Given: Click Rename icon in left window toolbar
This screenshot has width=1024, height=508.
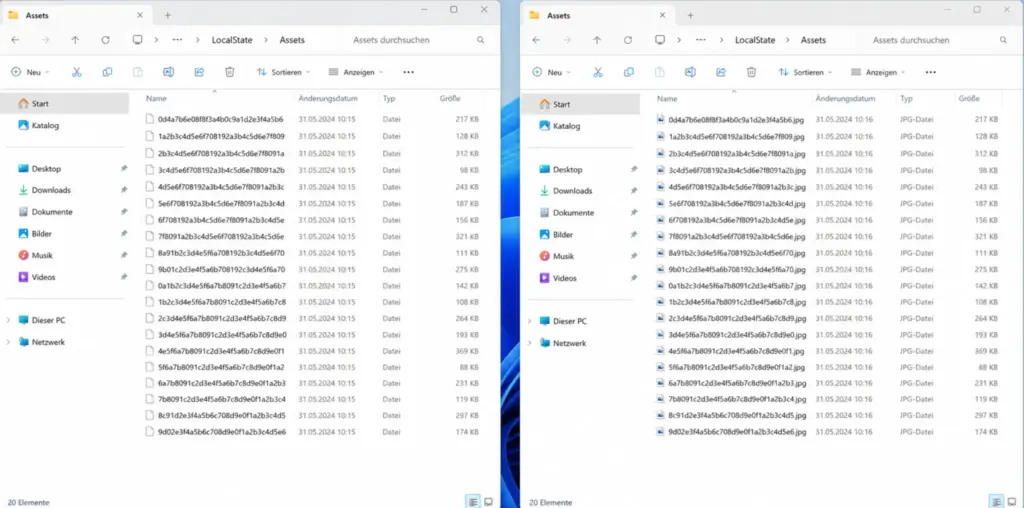Looking at the screenshot, I should (168, 72).
